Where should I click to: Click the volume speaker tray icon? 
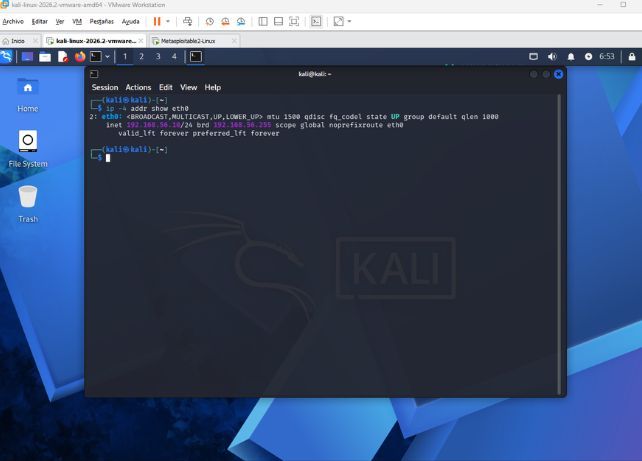(x=552, y=56)
